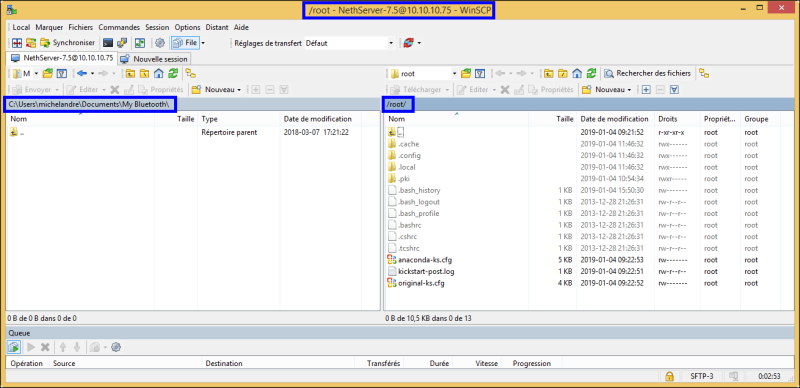Open the Session menu
Viewport: 800px width, 388px height.
(157, 27)
